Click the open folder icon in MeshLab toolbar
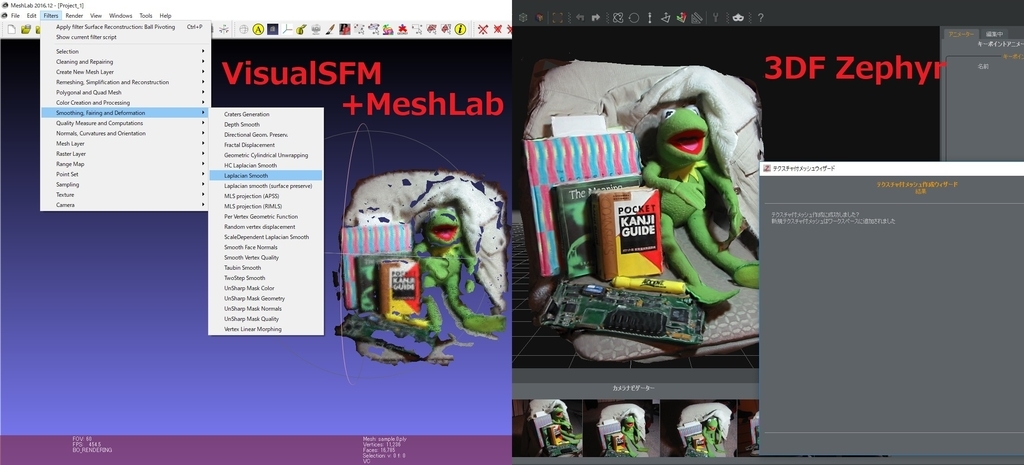Image resolution: width=1024 pixels, height=465 pixels. (x=26, y=29)
